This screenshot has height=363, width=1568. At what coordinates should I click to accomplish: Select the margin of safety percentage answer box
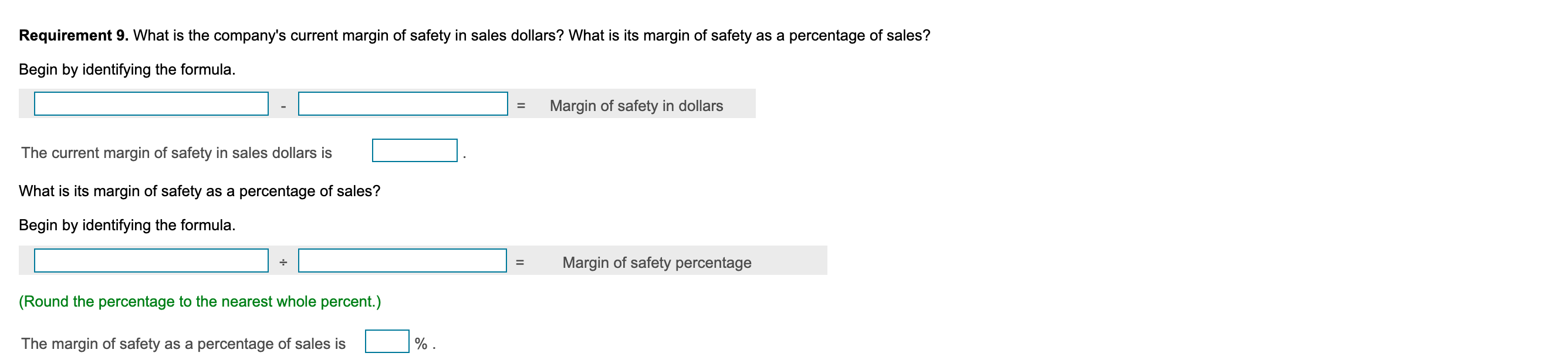pyautogui.click(x=387, y=342)
